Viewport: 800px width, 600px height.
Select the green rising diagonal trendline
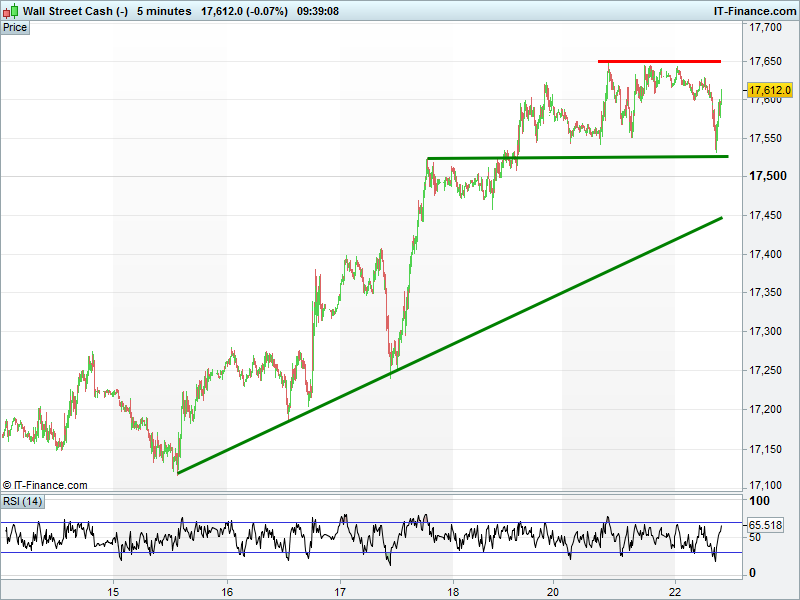point(449,346)
